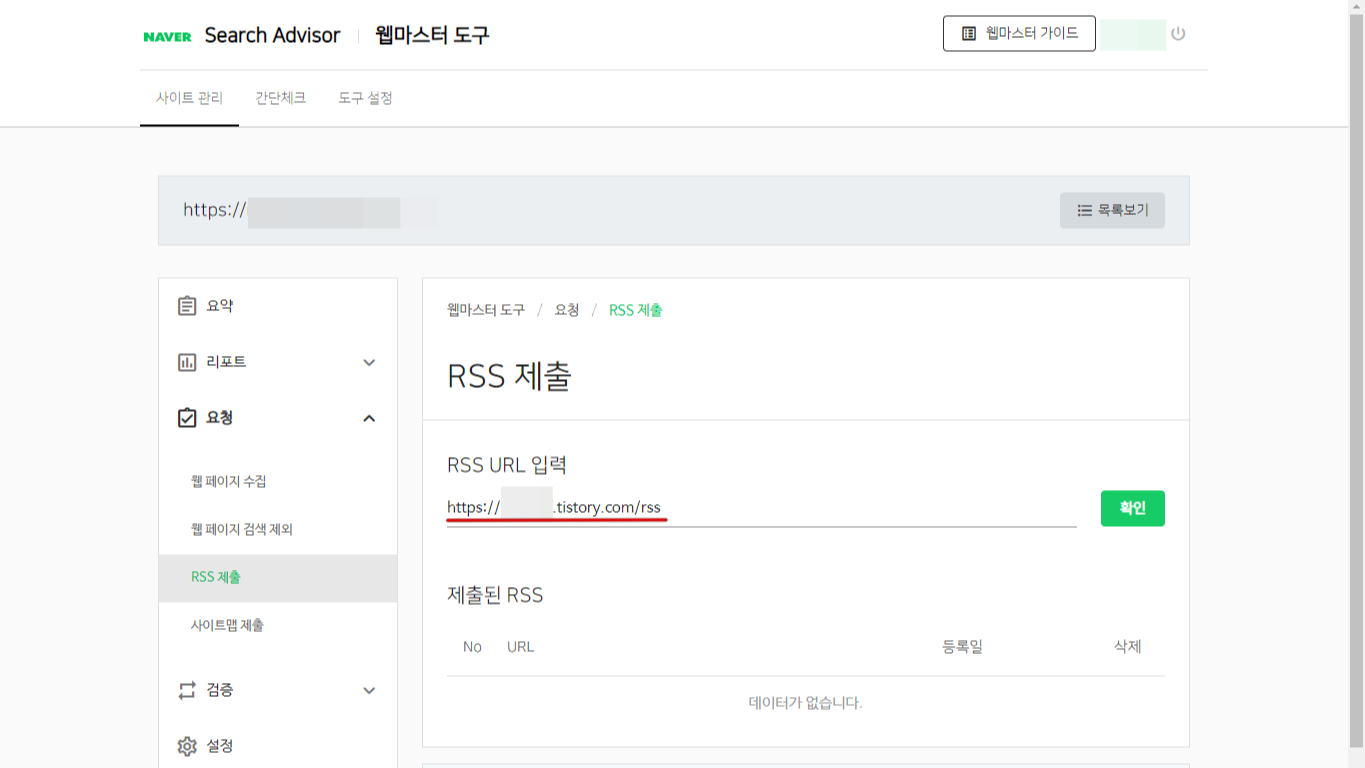Click the 목록보기 button
This screenshot has width=1365, height=768.
click(1112, 210)
